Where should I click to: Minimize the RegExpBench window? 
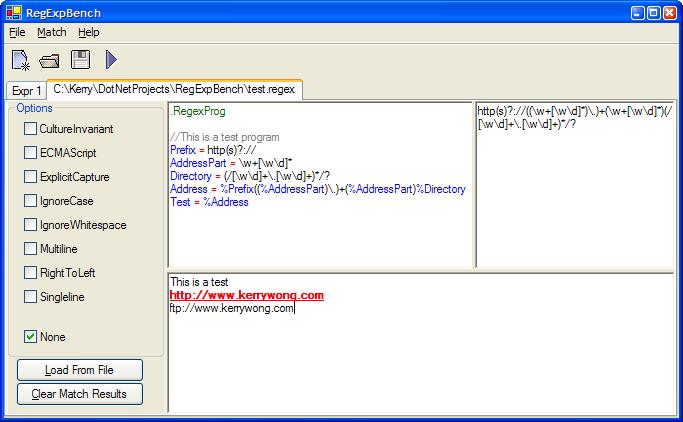(x=638, y=13)
